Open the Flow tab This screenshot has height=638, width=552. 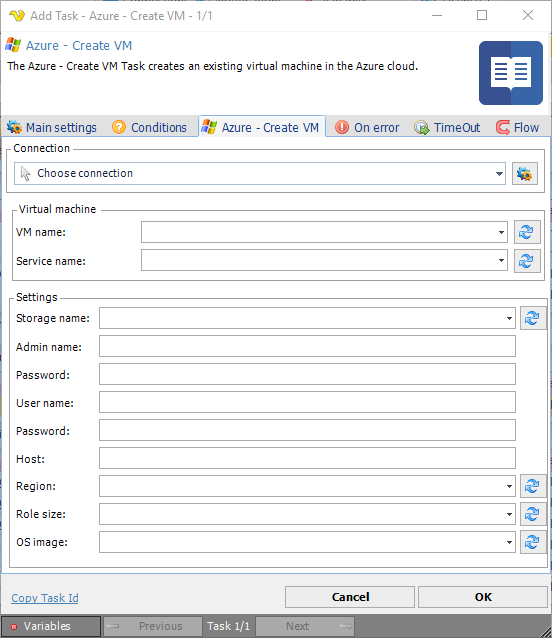point(518,127)
